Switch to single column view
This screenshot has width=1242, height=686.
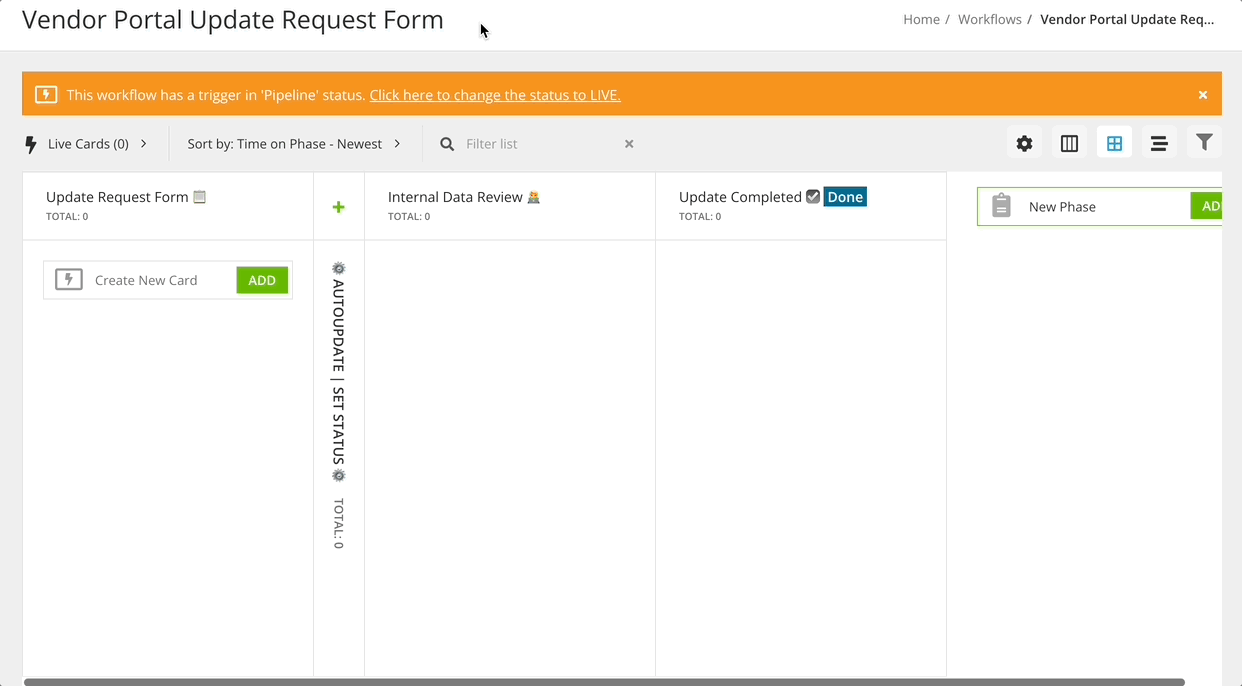click(x=1069, y=143)
